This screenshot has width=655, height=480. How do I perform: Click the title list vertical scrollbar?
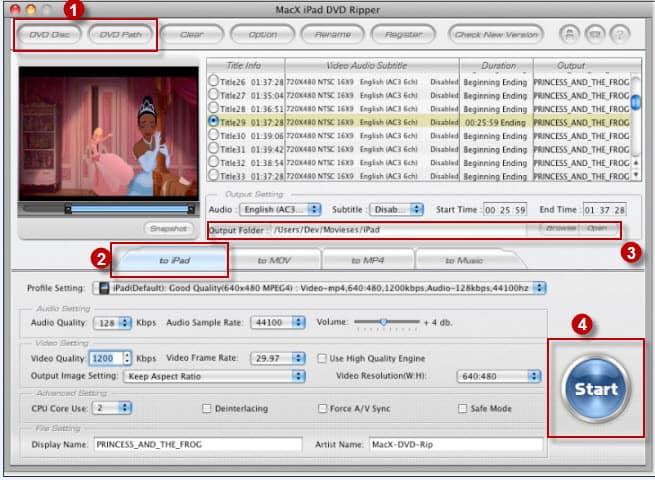click(x=636, y=102)
